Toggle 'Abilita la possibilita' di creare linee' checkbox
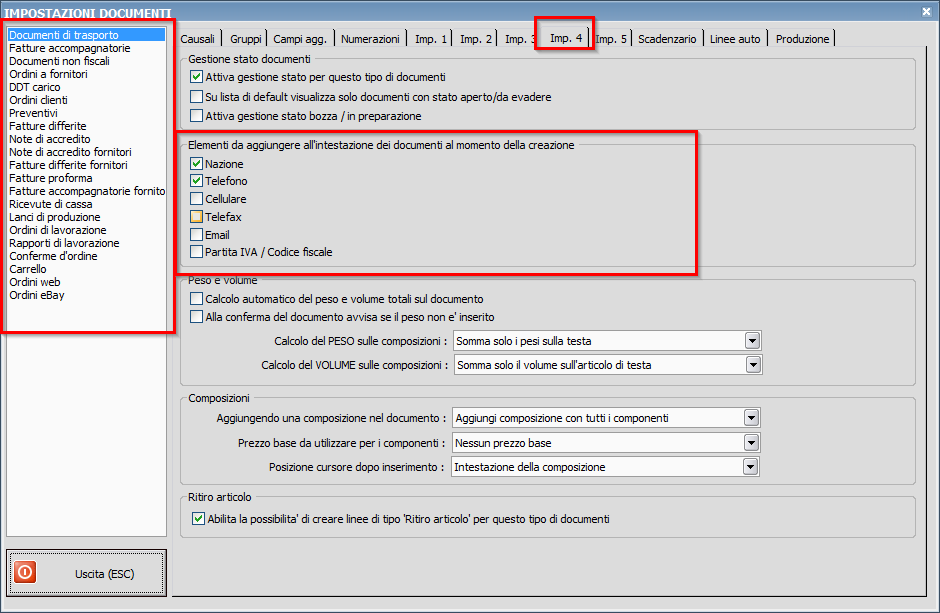The width and height of the screenshot is (940, 613). [x=198, y=518]
